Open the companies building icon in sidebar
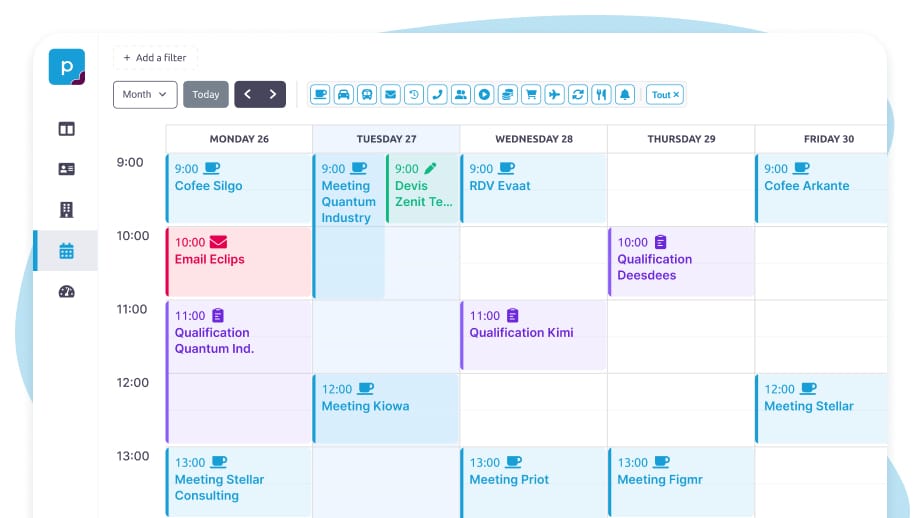The height and width of the screenshot is (518, 920). (66, 210)
